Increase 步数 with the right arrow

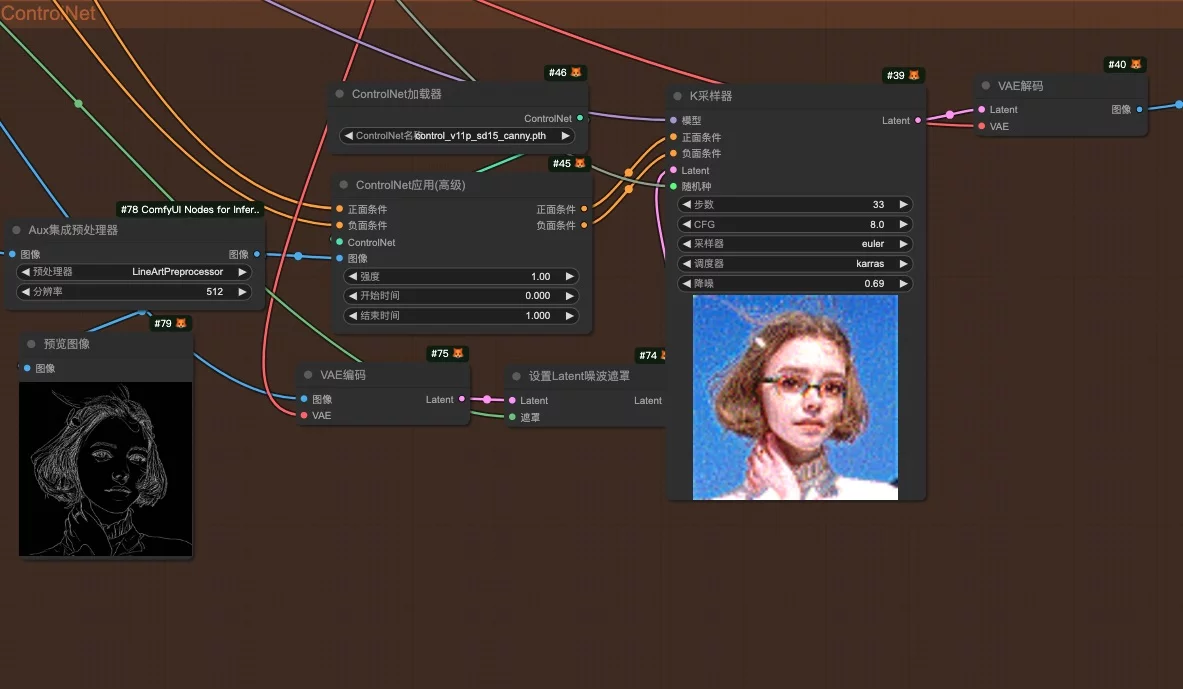pos(903,205)
